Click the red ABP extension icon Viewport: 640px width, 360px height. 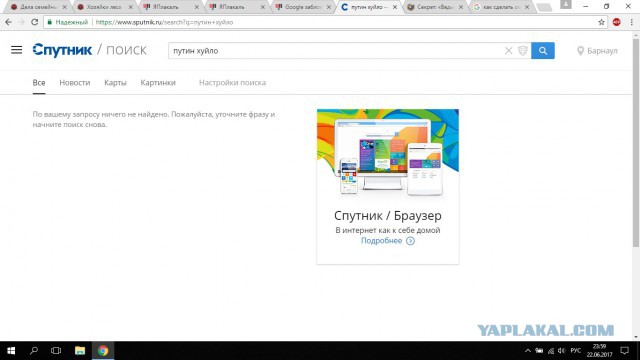pos(617,22)
